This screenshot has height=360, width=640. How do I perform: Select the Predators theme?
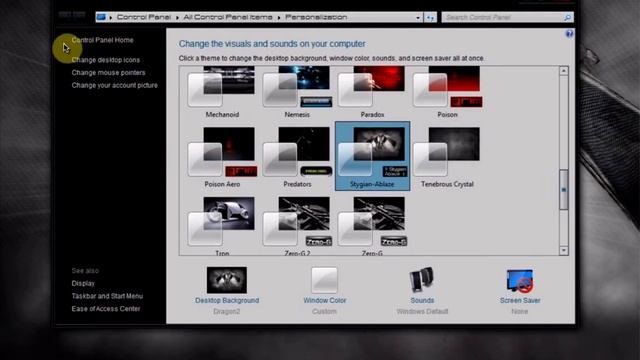[x=297, y=157]
